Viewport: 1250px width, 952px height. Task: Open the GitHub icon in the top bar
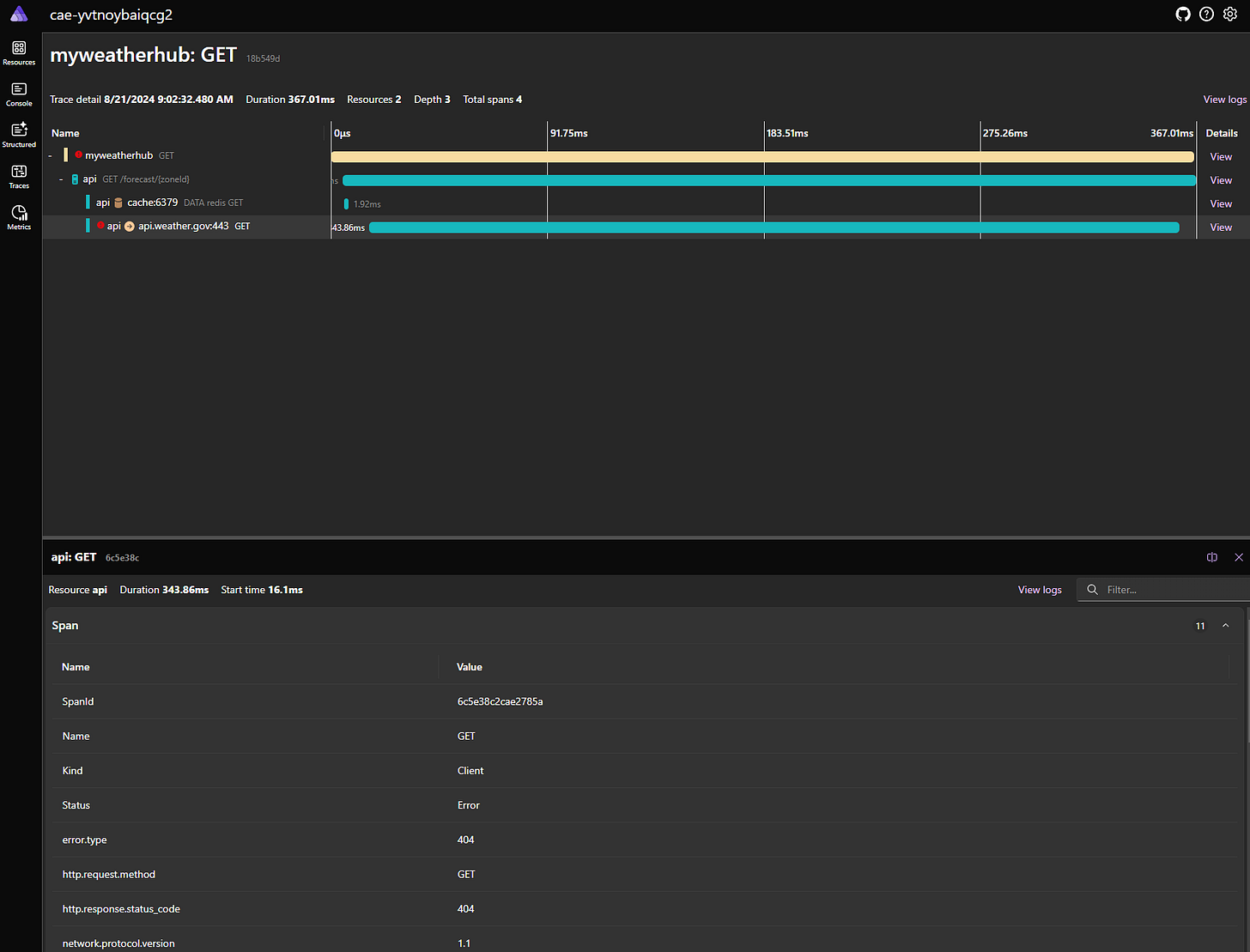click(1182, 14)
